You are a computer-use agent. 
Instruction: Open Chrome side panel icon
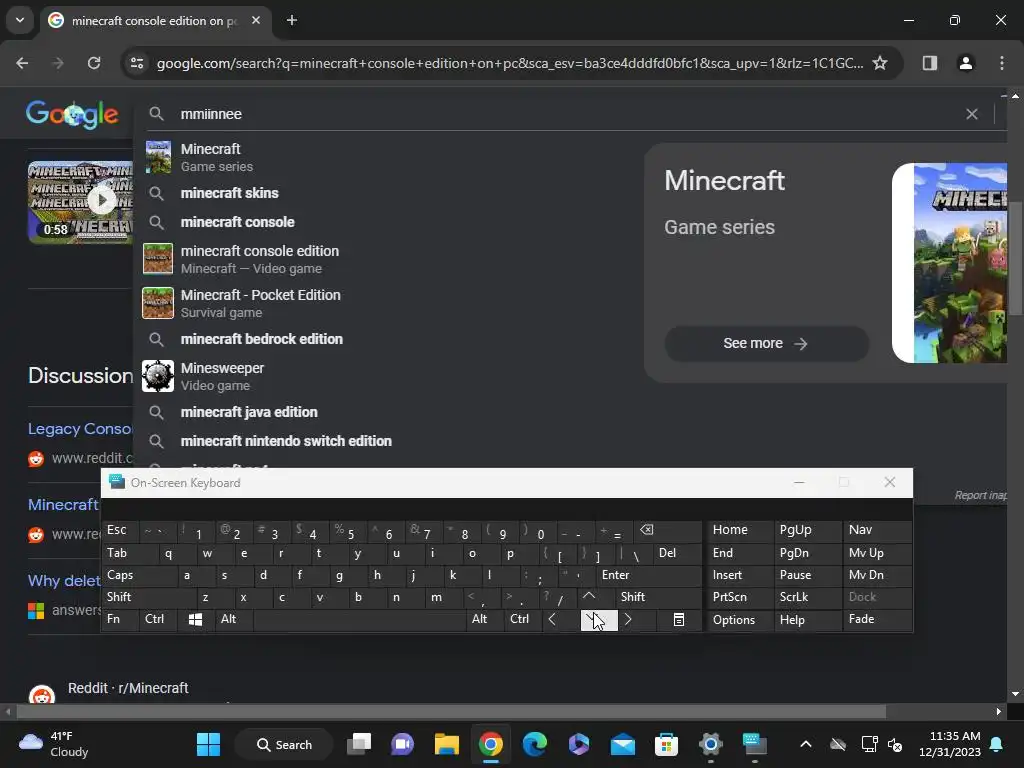(929, 63)
